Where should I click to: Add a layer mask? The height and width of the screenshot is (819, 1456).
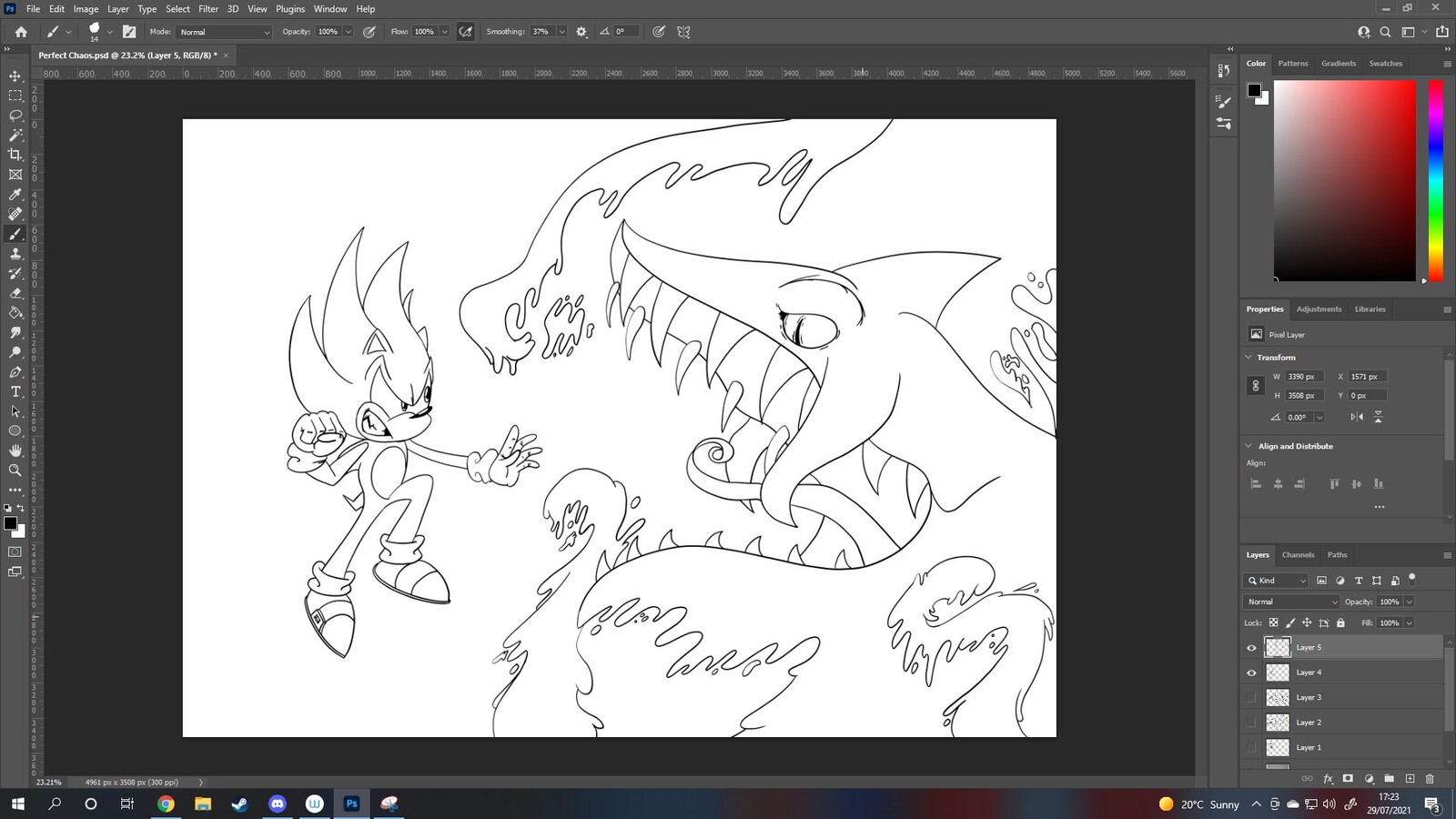click(x=1348, y=779)
